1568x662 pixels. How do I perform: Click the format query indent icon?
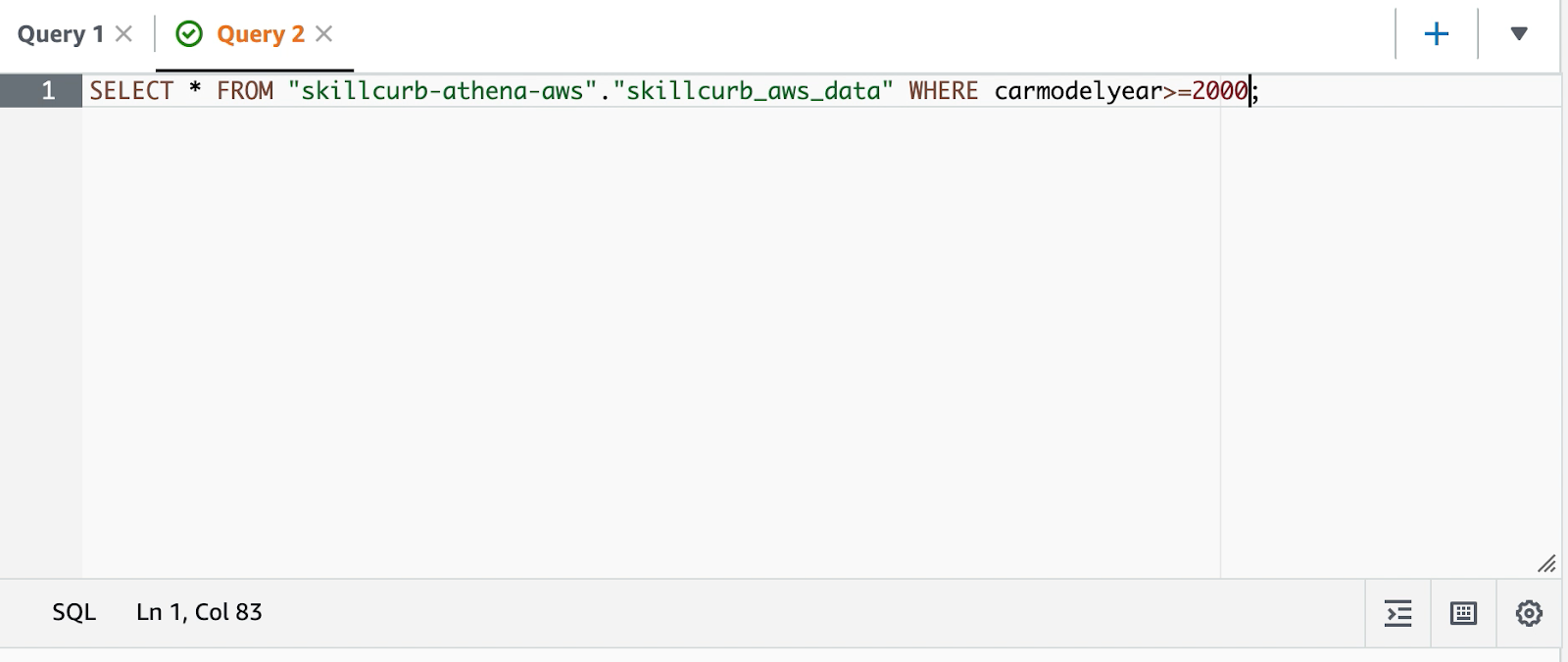[x=1398, y=613]
